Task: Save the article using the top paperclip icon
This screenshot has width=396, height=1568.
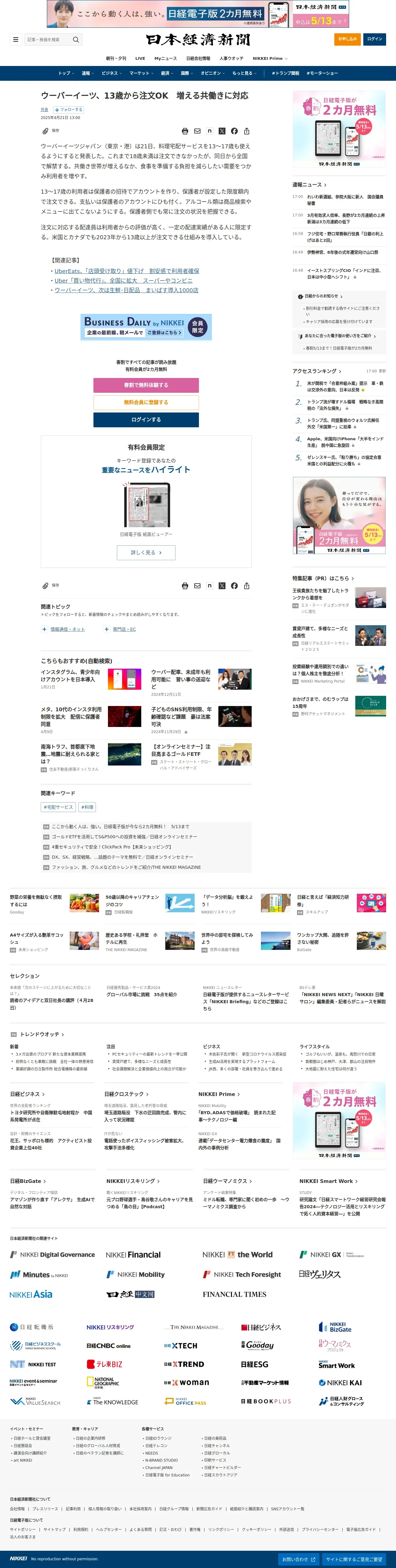Action: point(45,131)
